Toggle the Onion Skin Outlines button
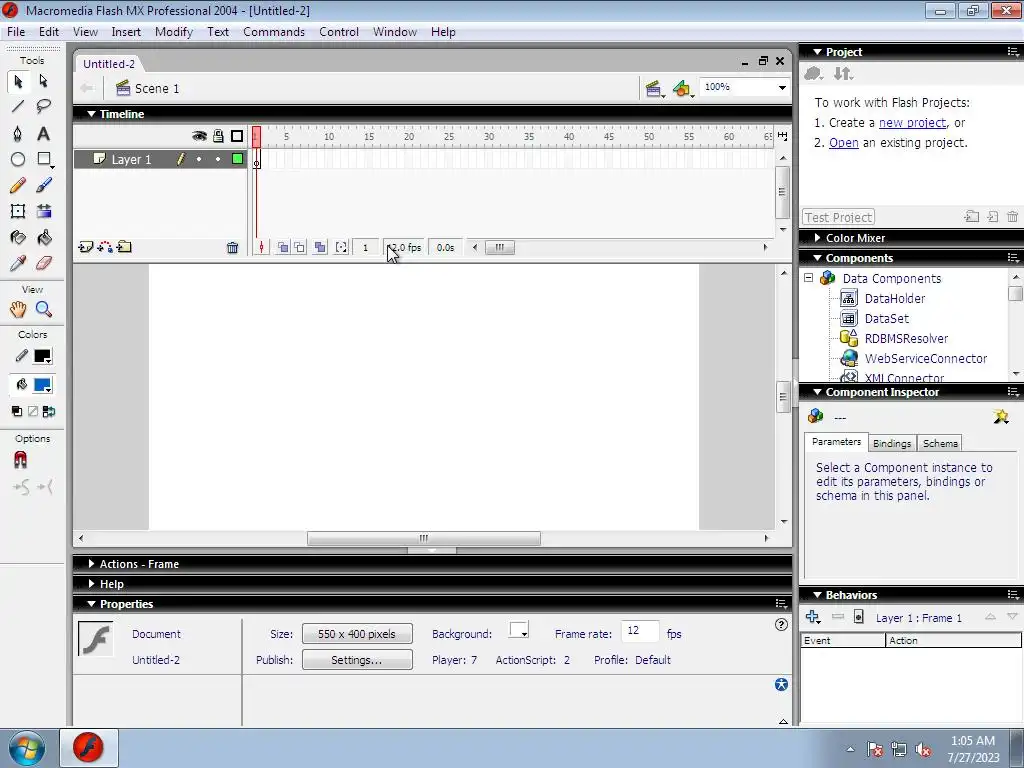The height and width of the screenshot is (768, 1024). pos(300,248)
